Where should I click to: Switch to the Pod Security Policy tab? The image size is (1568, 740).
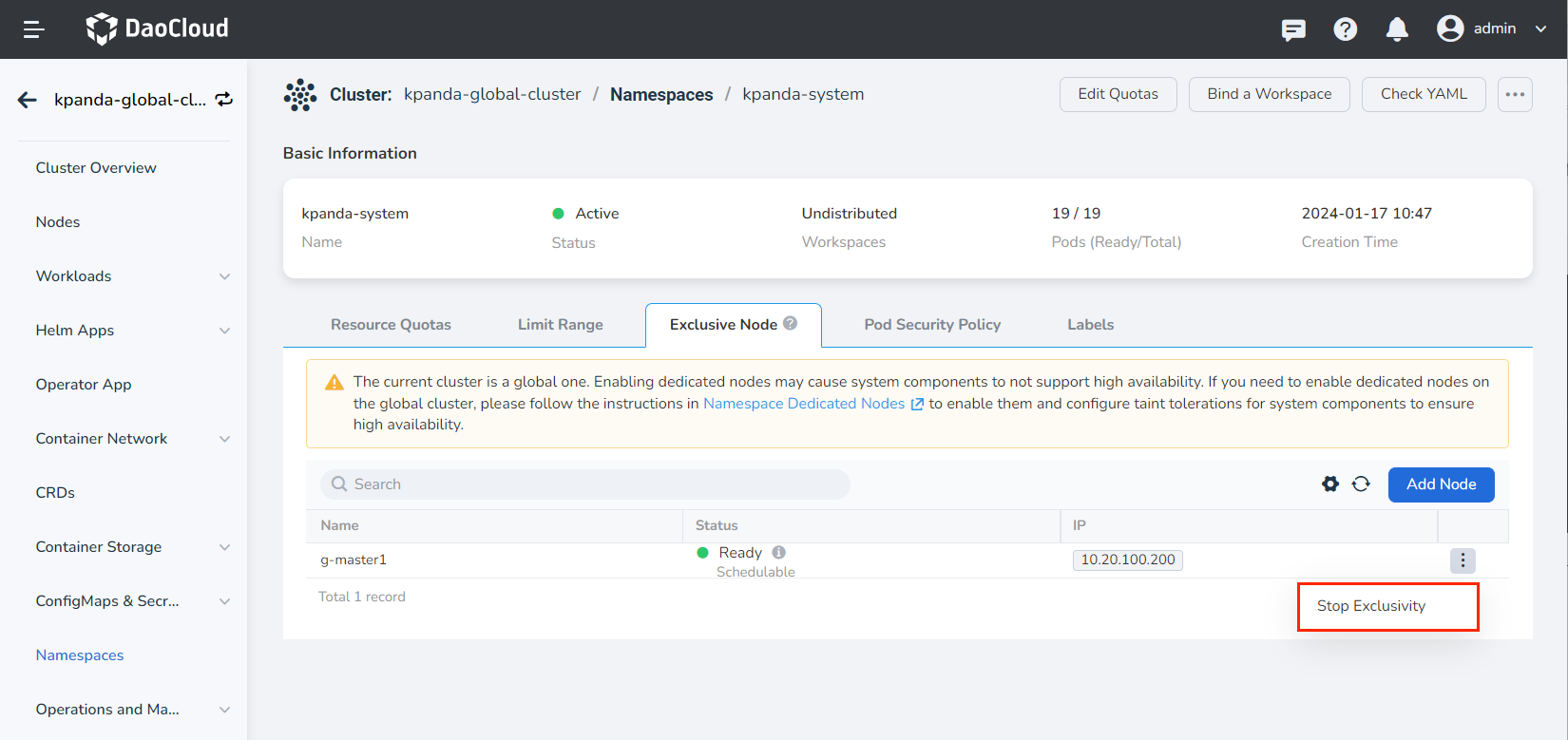(x=931, y=325)
